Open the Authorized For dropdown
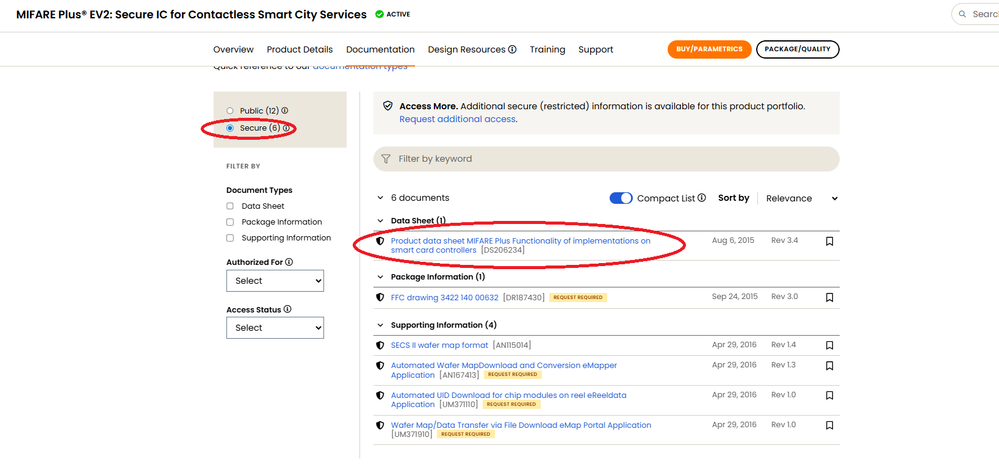Viewport: 999px width, 473px height. (275, 281)
